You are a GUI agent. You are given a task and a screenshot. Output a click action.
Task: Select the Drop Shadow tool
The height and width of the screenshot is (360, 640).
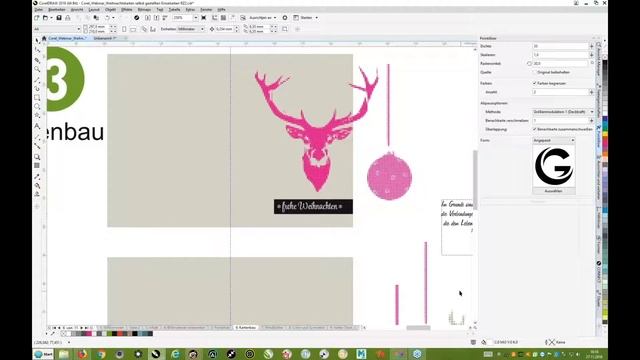tap(37, 157)
